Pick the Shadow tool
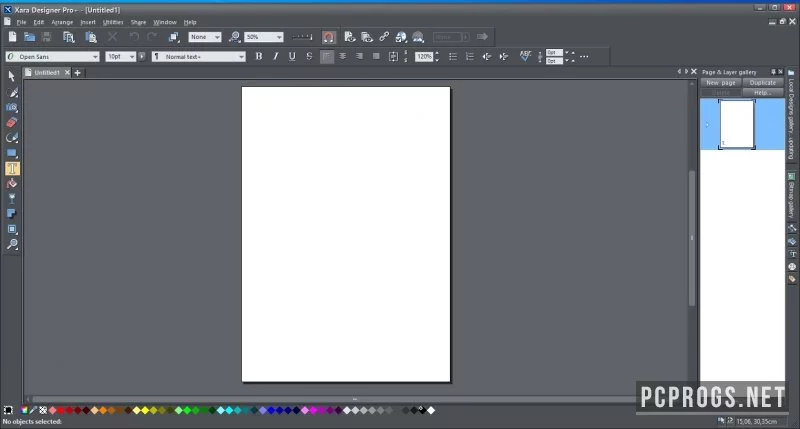This screenshot has width=800, height=429. click(12, 214)
